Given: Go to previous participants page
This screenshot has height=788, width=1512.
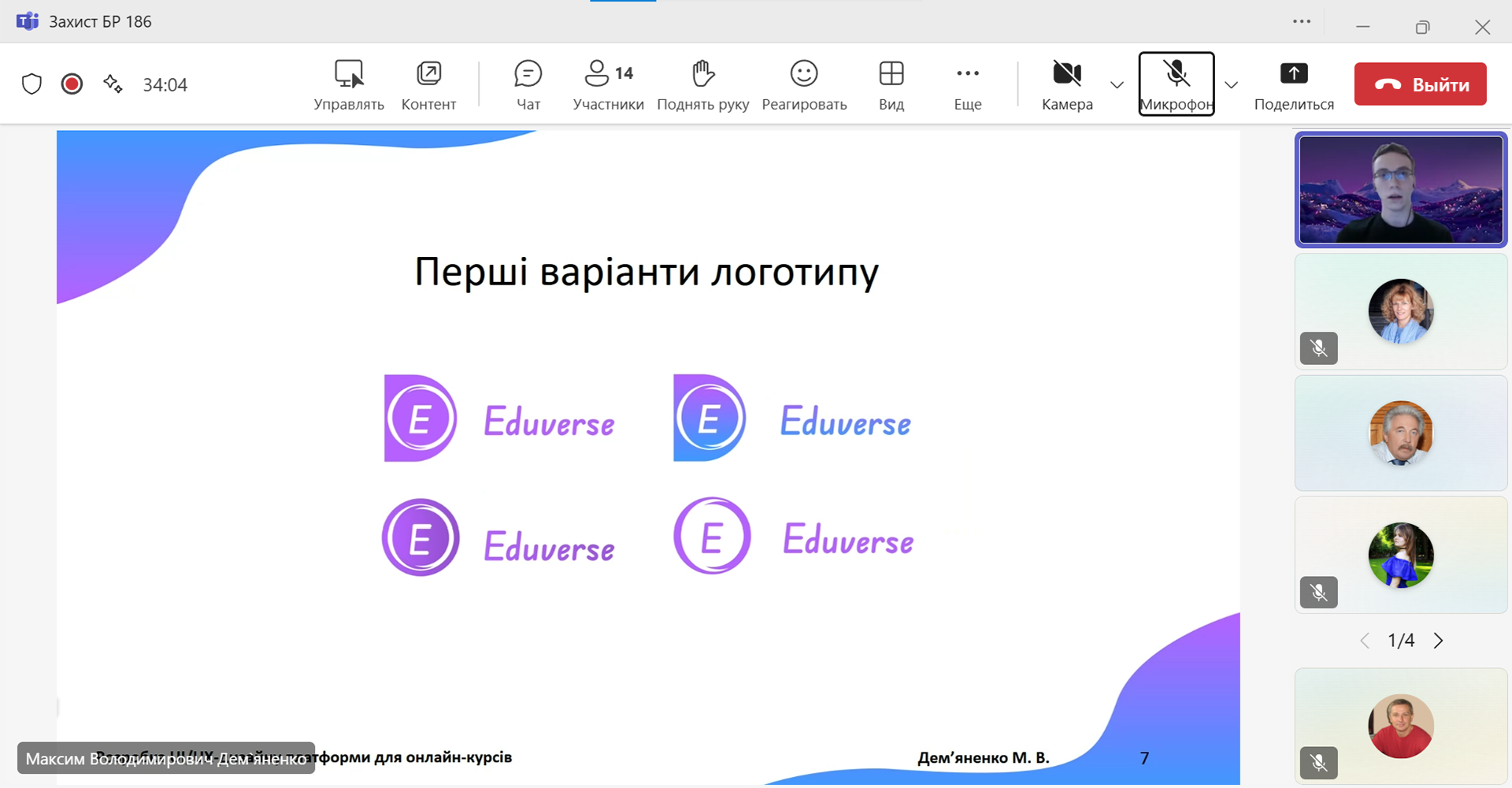Looking at the screenshot, I should (1365, 641).
